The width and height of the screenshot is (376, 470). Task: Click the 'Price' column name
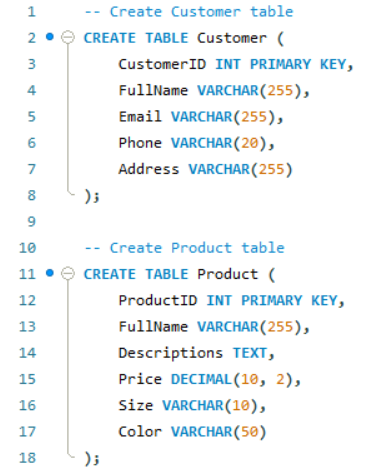[x=140, y=379]
